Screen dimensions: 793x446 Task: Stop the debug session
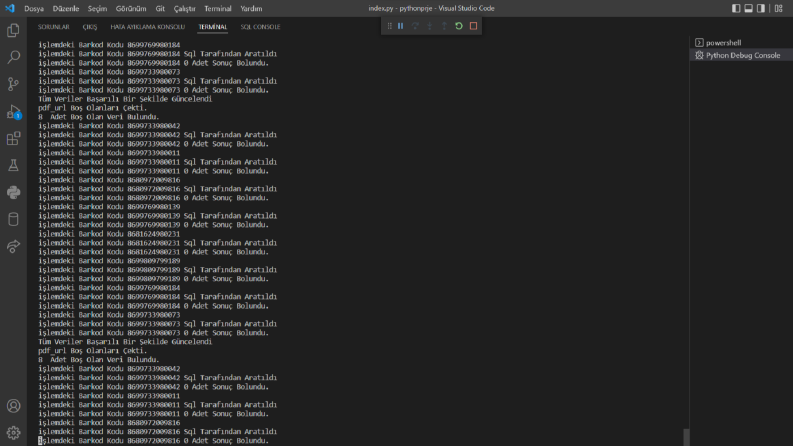click(x=473, y=26)
